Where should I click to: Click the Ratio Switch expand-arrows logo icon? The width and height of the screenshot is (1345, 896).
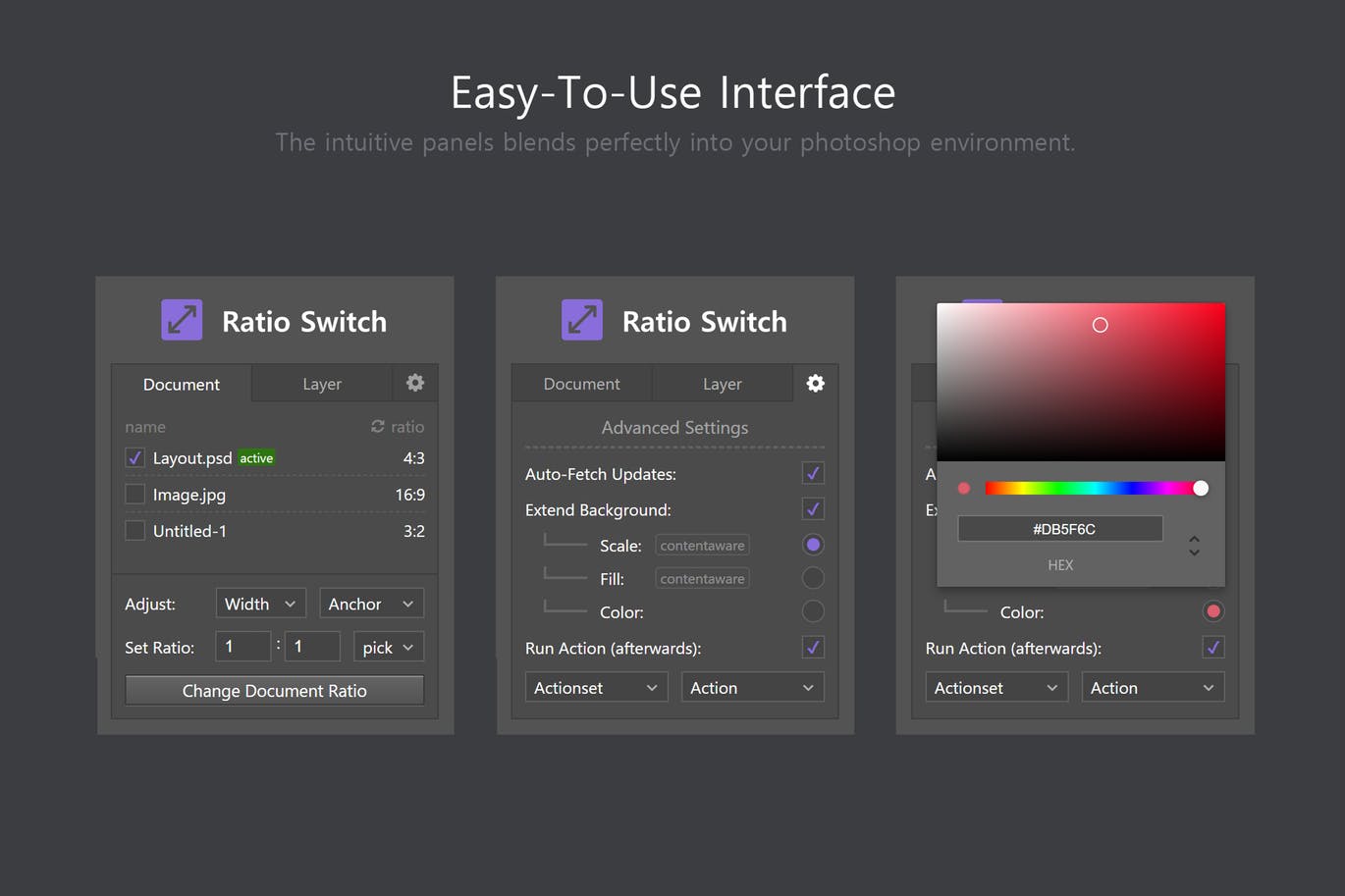tap(181, 319)
